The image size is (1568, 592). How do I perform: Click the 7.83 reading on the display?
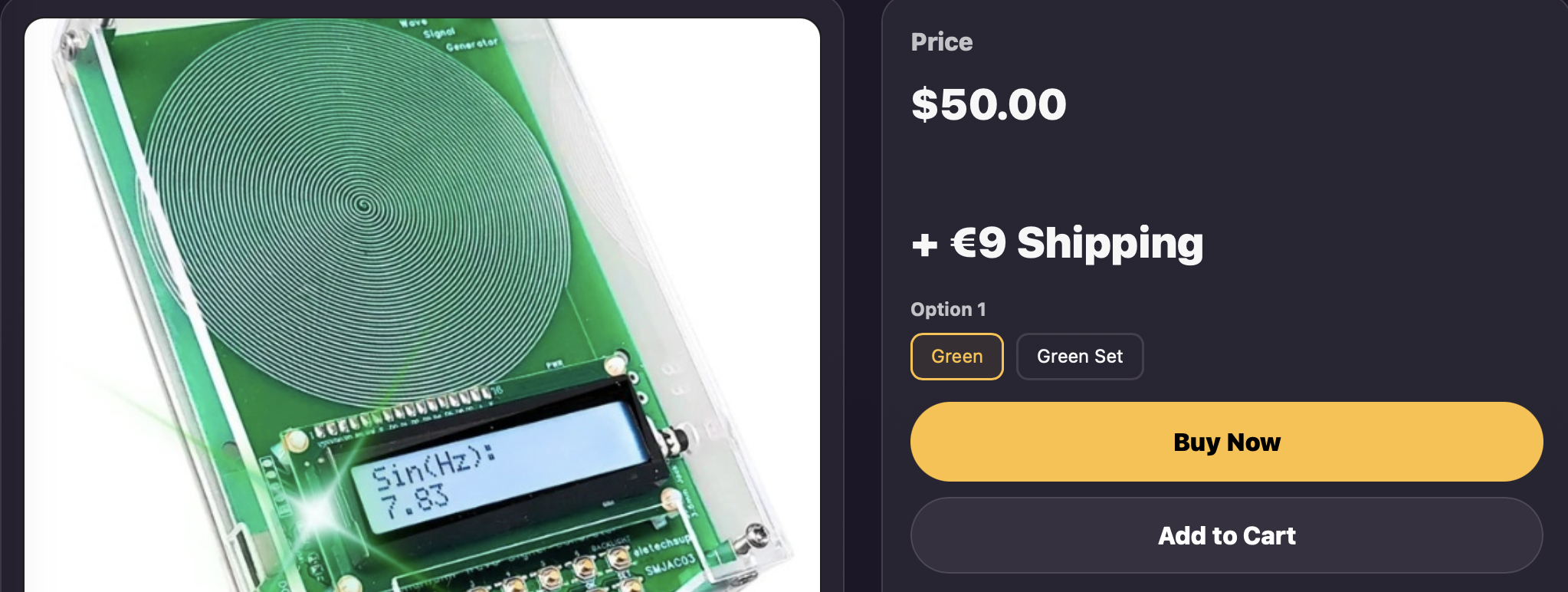[x=414, y=502]
